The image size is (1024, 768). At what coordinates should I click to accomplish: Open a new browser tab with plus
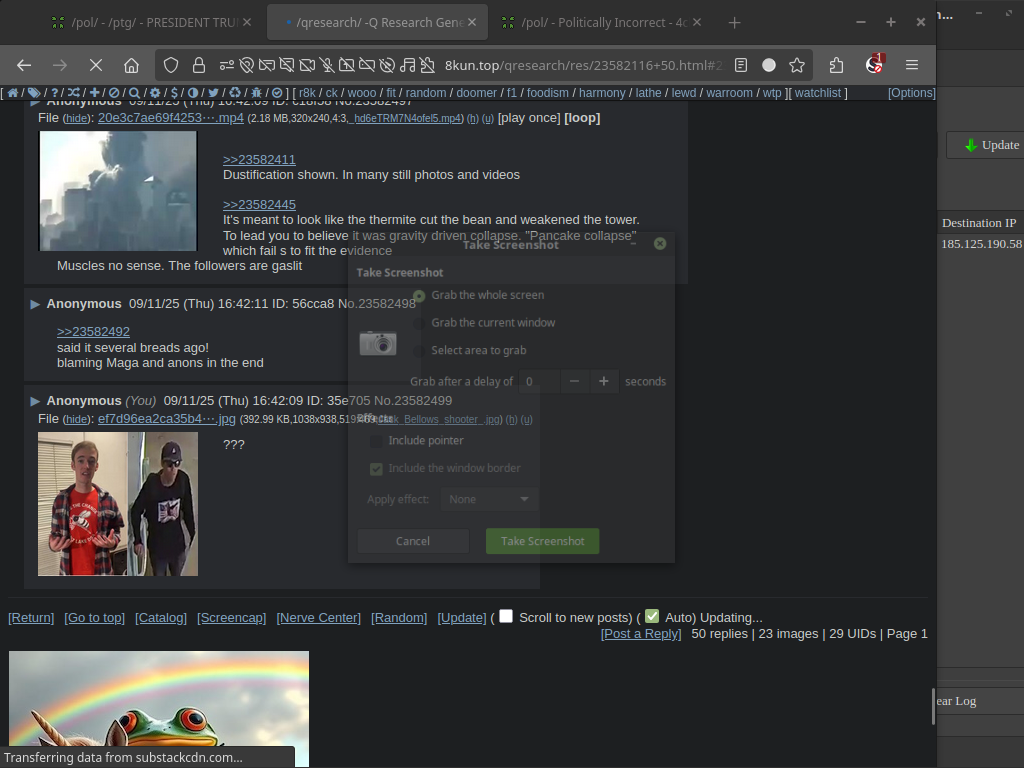click(734, 23)
